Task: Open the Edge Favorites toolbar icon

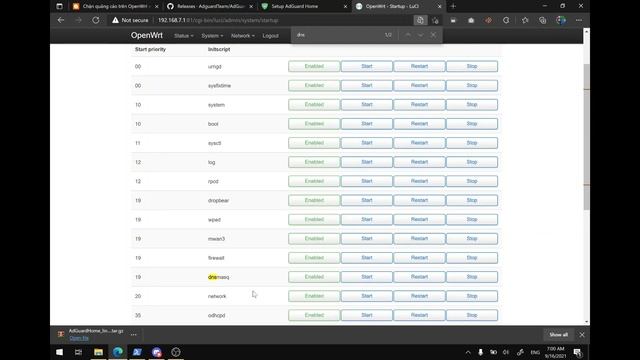Action: click(x=525, y=20)
